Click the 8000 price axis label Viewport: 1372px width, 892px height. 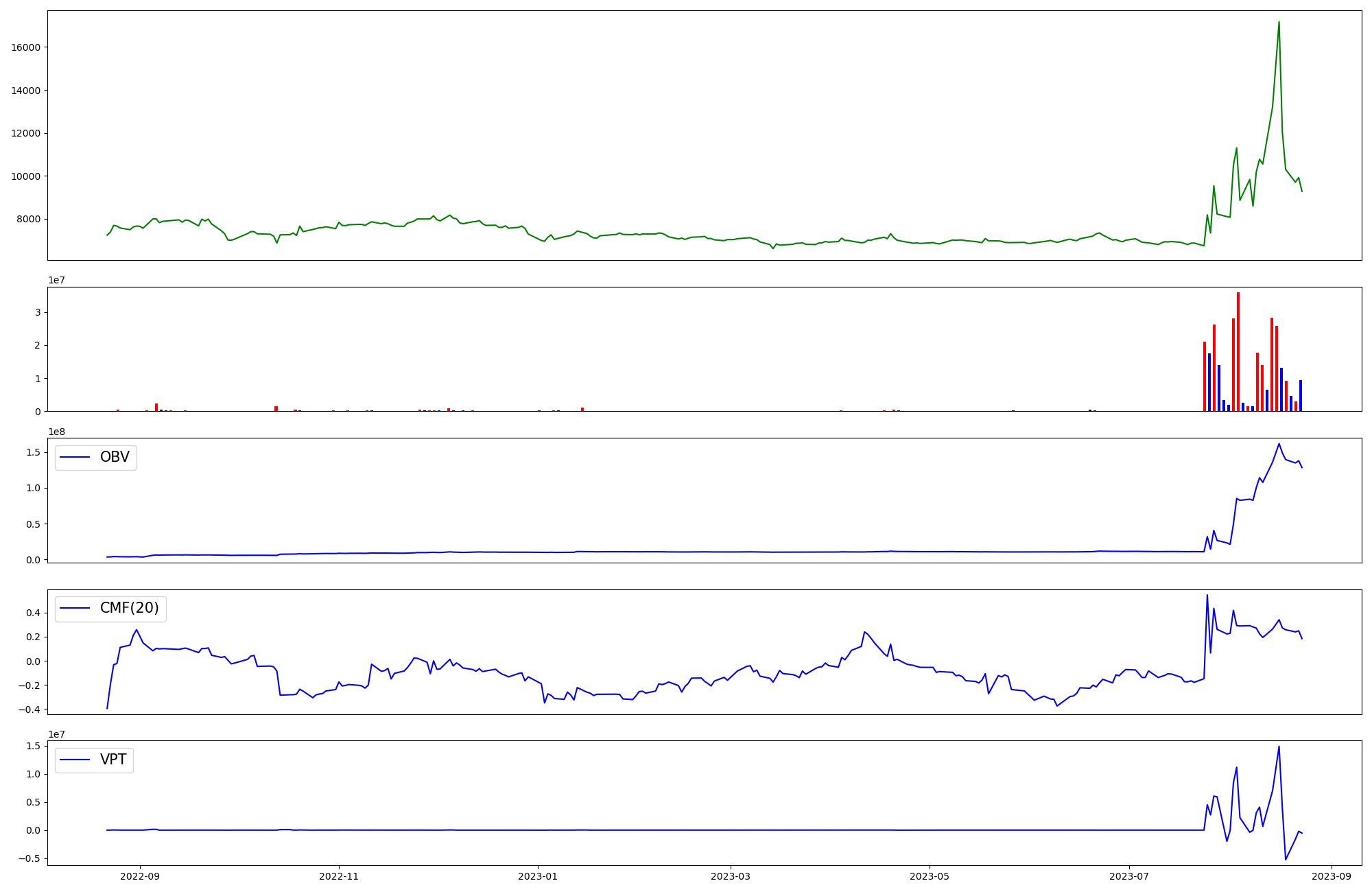coord(29,220)
